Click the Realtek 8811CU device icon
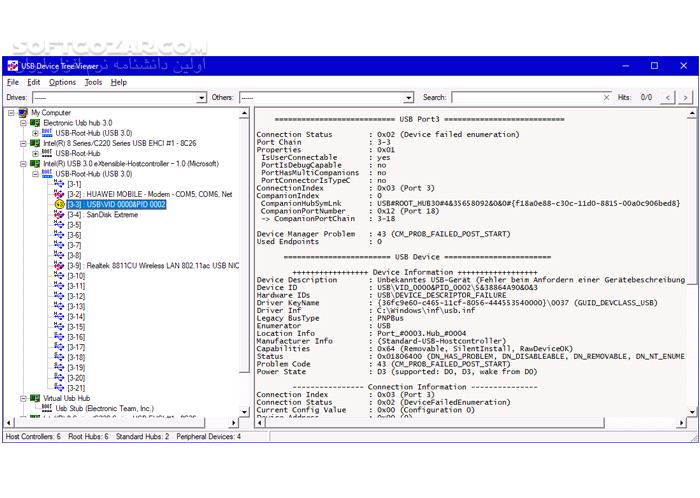 coord(59,266)
